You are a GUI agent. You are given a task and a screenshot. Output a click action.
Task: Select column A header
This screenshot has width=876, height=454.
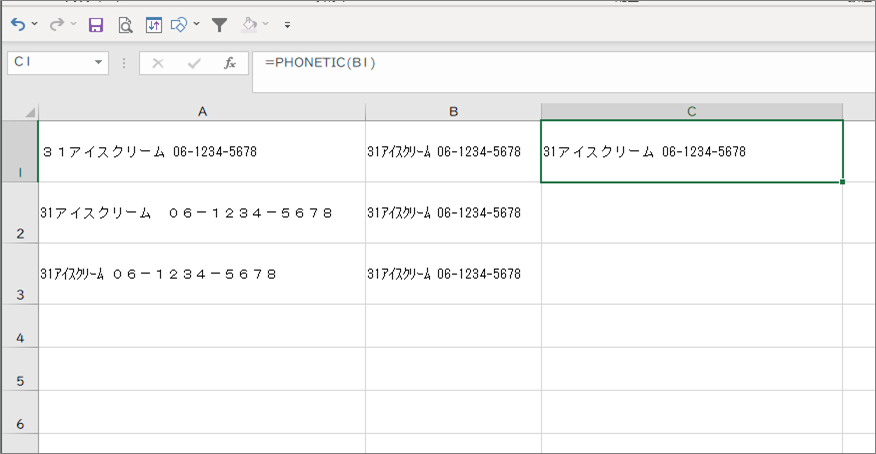202,112
